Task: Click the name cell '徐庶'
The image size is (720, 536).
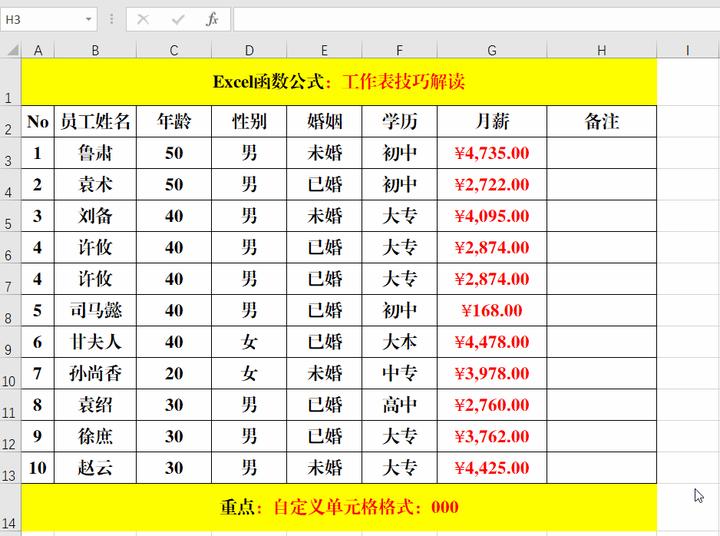Action: (95, 436)
